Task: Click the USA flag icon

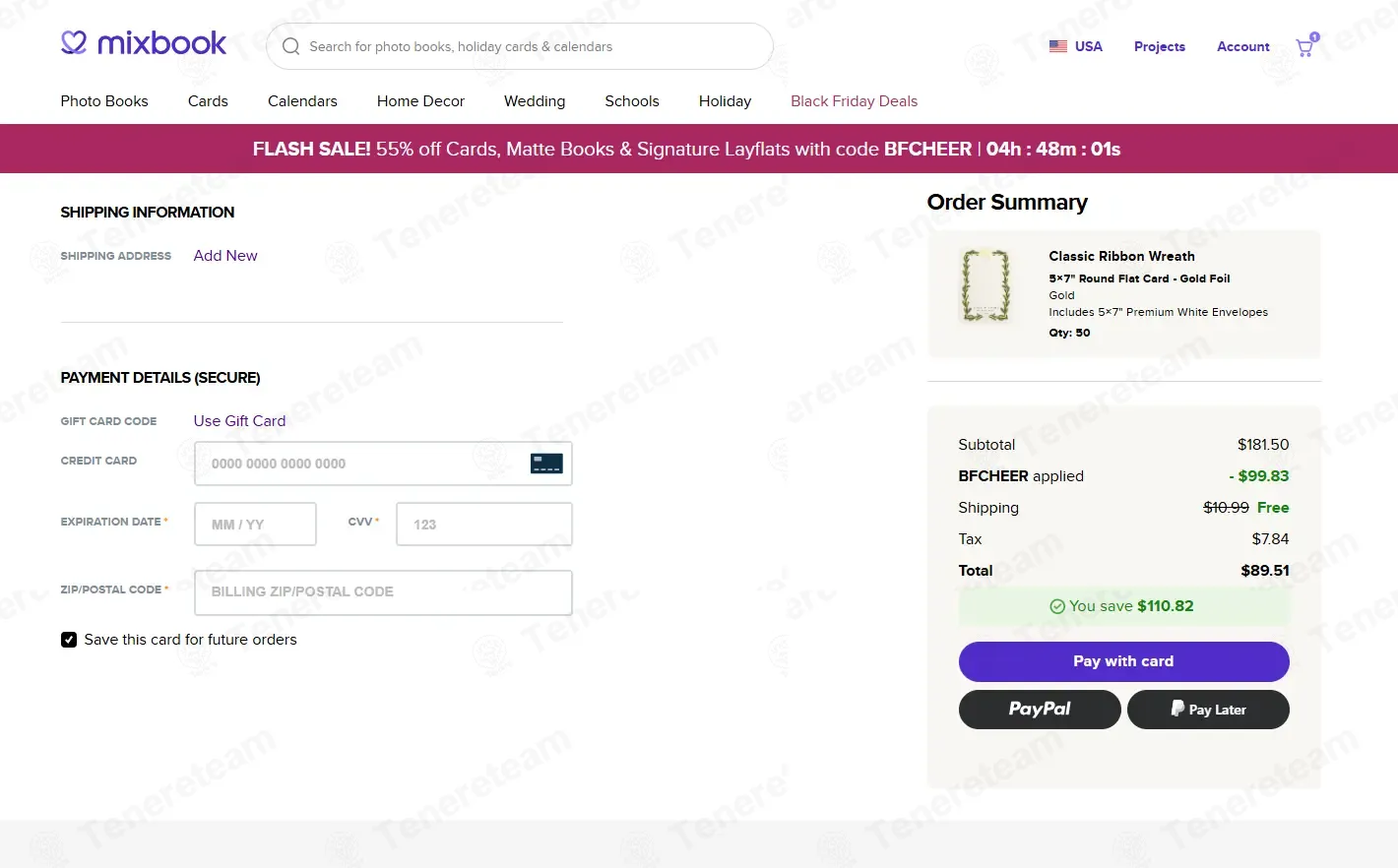Action: (1058, 46)
